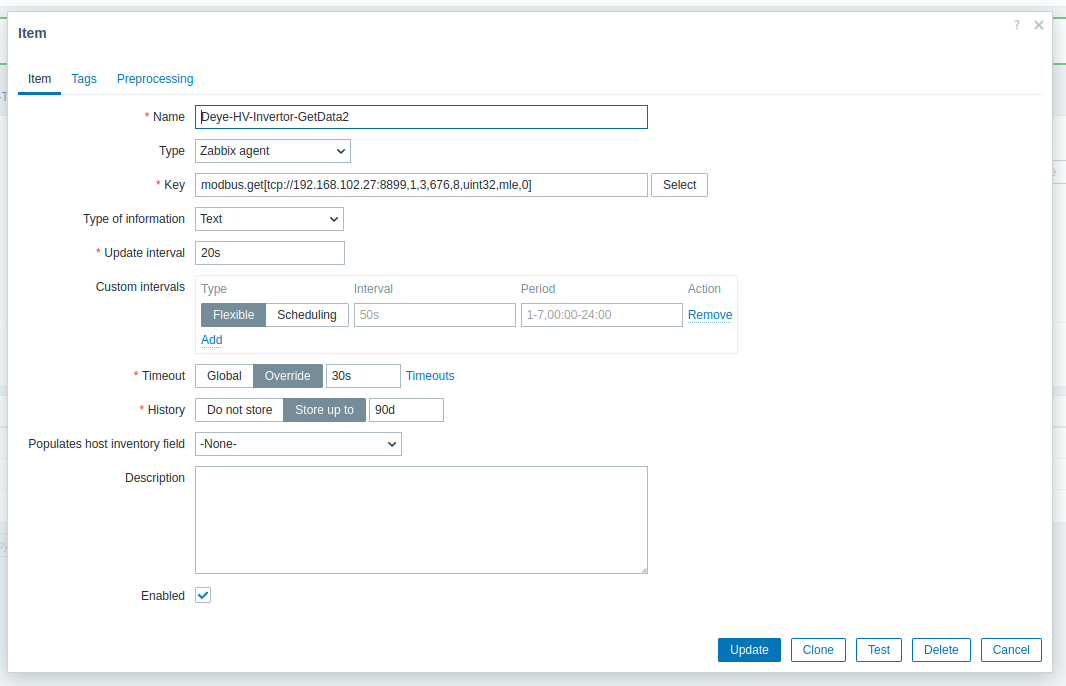This screenshot has width=1066, height=686.
Task: Click into the Key modbus.get field
Action: (421, 185)
